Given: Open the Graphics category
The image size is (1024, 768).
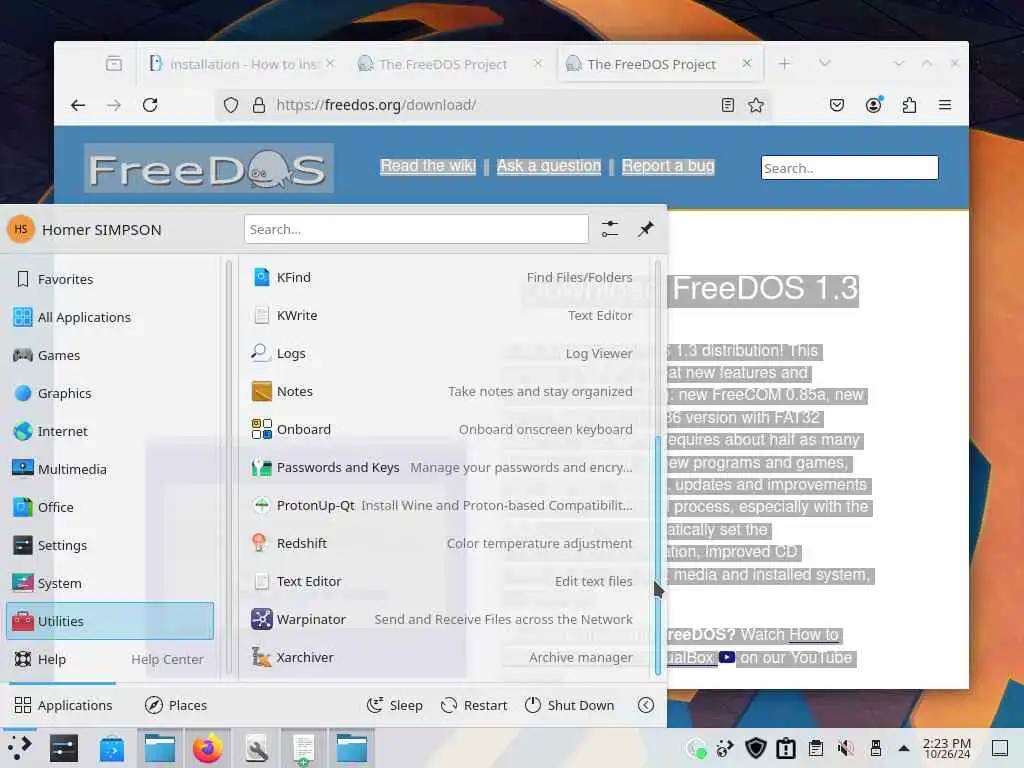Looking at the screenshot, I should 110,393.
